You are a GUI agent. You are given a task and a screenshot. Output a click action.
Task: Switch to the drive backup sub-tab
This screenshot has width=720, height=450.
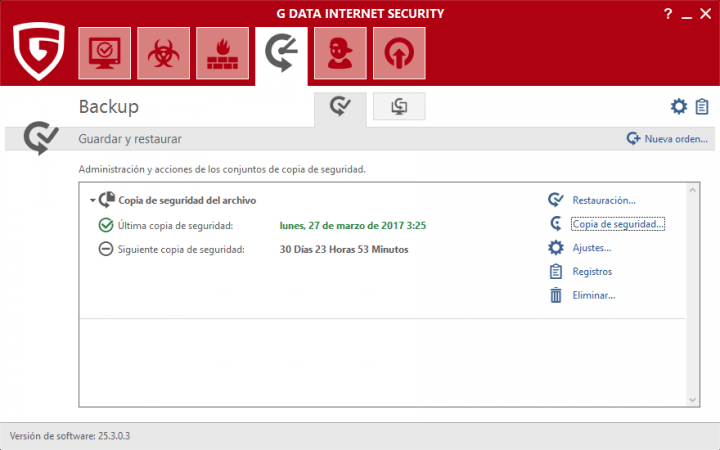(399, 107)
